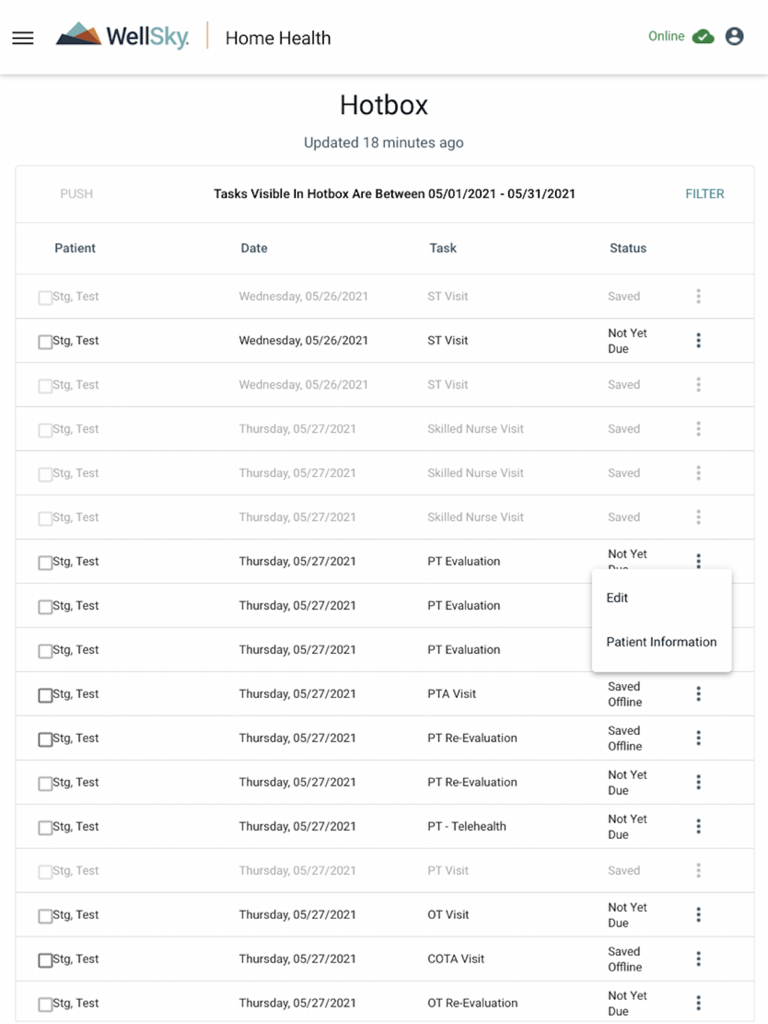
Task: Open the kebab menu on the first PT Re-Evaluation row
Action: pos(698,737)
